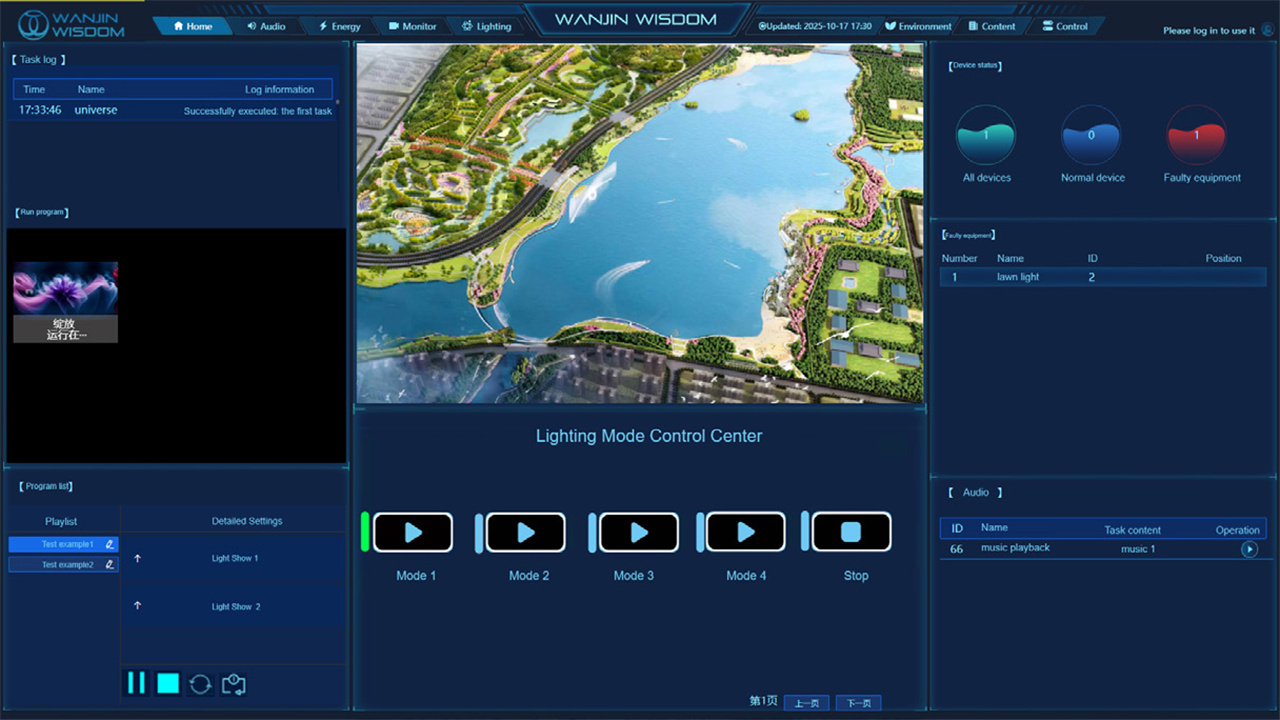The image size is (1280, 720).
Task: Pause the running program playlist
Action: [135, 683]
